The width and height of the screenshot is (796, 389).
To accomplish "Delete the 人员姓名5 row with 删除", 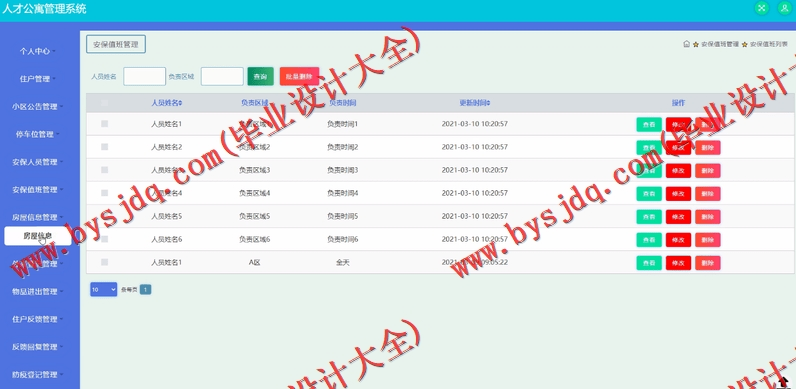I will click(x=708, y=217).
